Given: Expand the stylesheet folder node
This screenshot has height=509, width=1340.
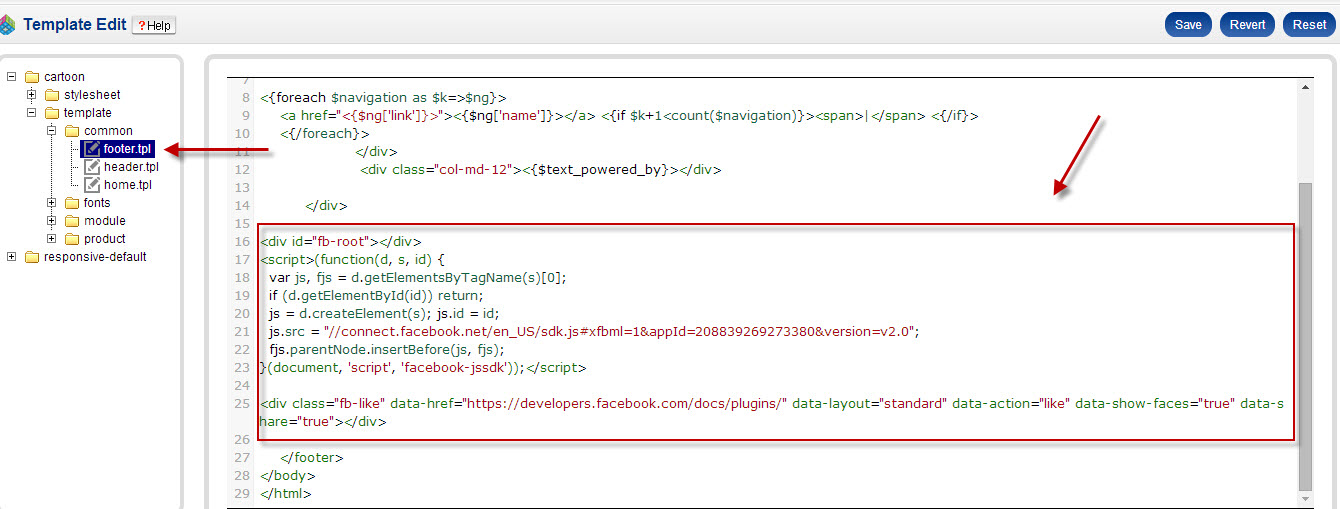Looking at the screenshot, I should click(x=32, y=95).
